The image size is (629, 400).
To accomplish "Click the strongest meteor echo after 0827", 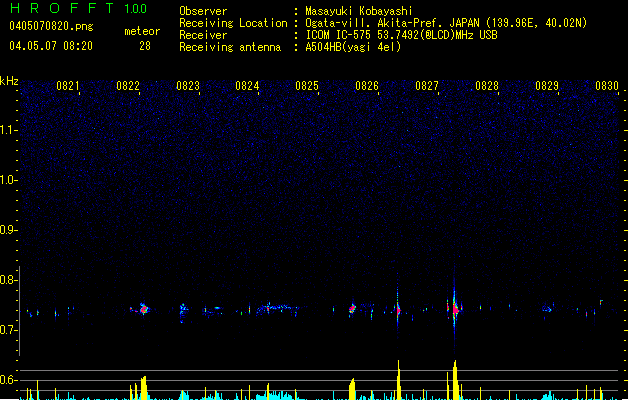I will (x=455, y=309).
